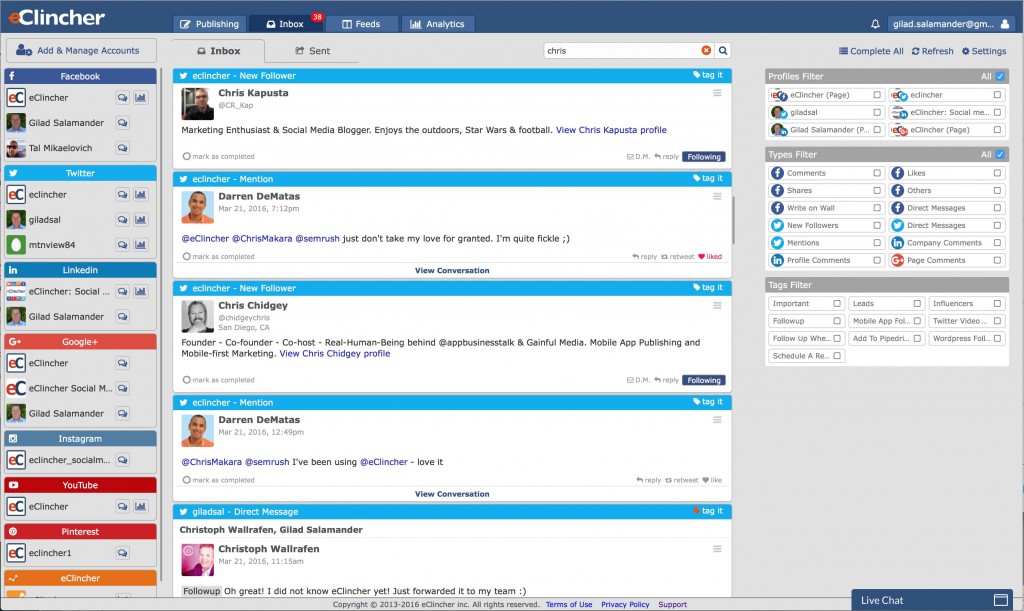This screenshot has width=1024, height=611.
Task: Check Company Comments type filter
Action: (997, 243)
